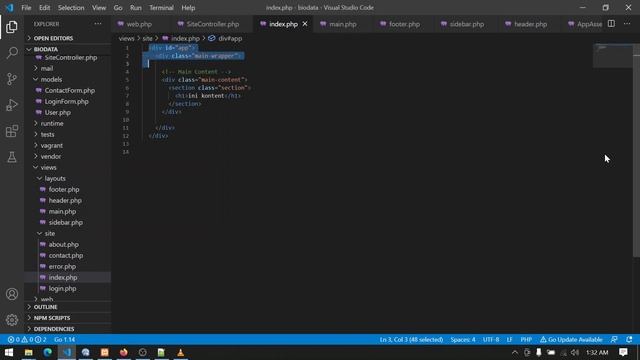Click the editor minimap preview

613,56
